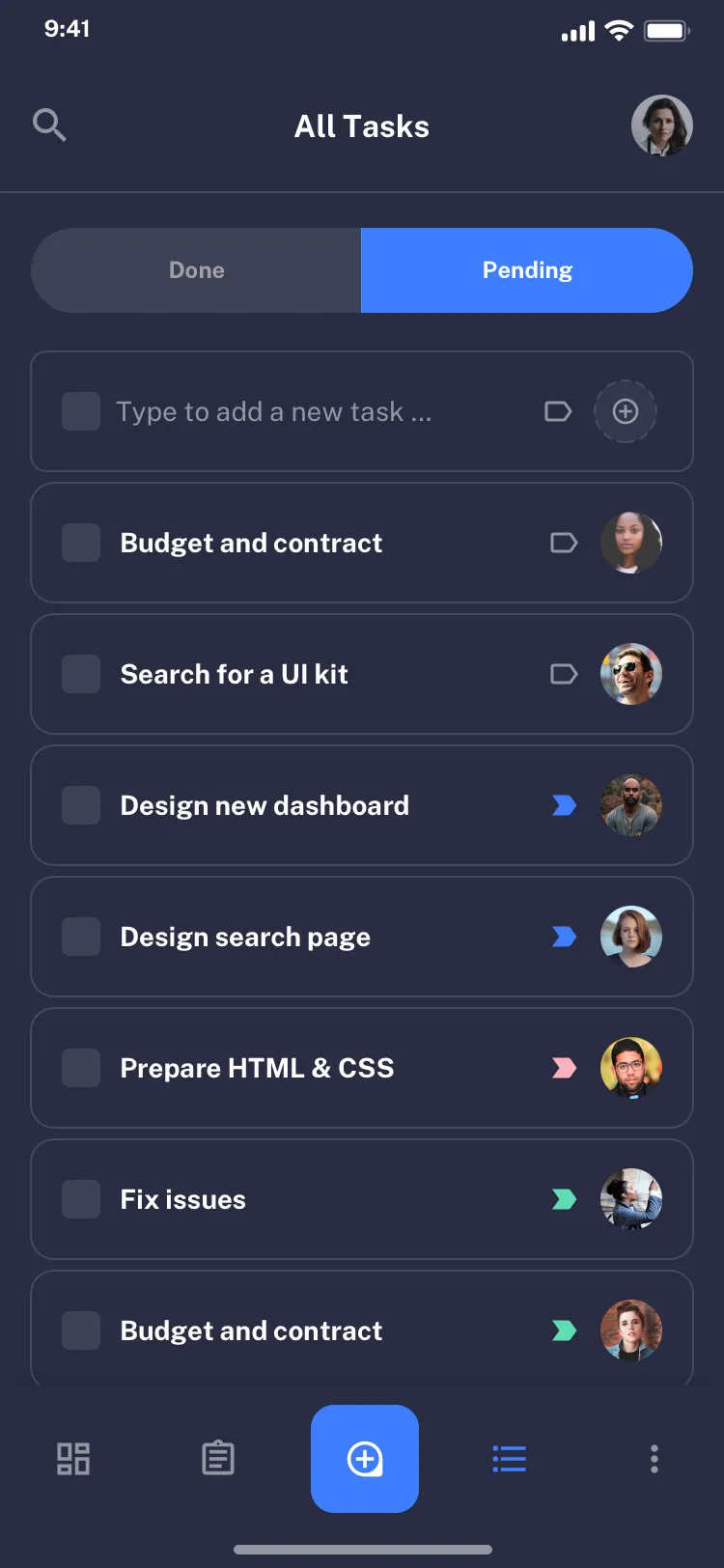Screen dimensions: 724x1568
Task: Click the dashboard grid icon in bottom nav
Action: (72, 1459)
